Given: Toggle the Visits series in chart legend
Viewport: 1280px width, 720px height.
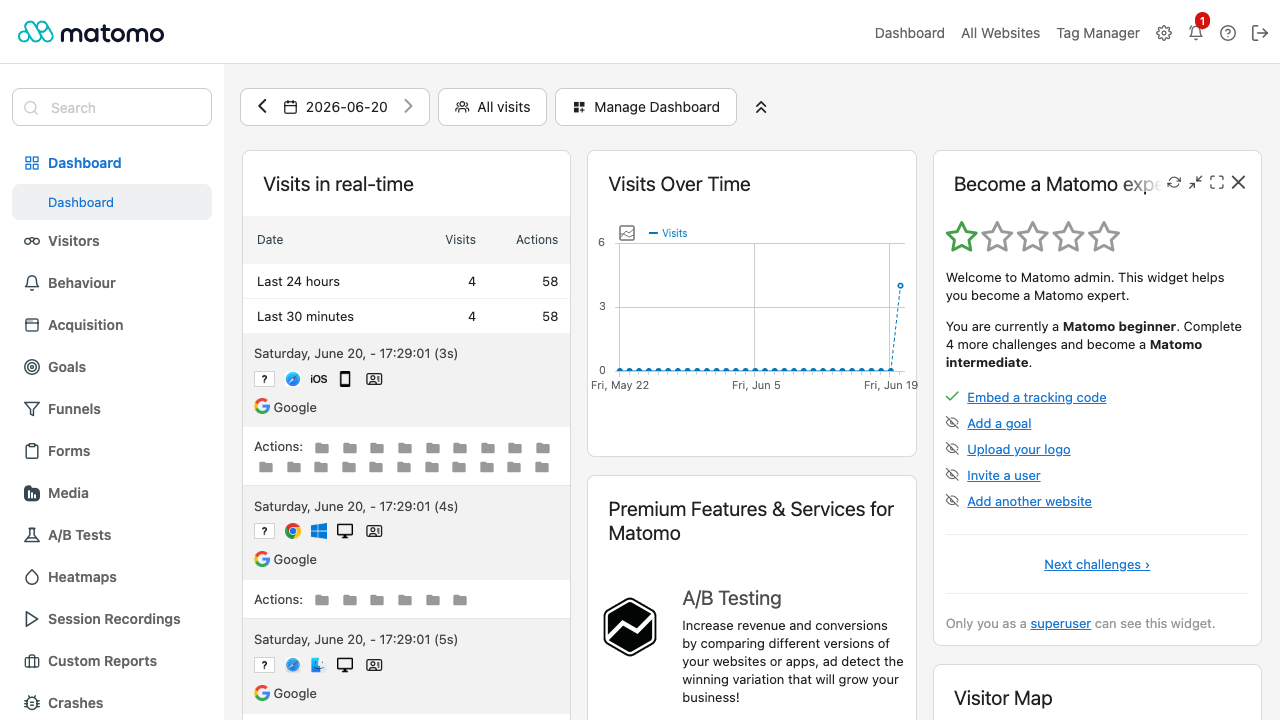Looking at the screenshot, I should click(668, 233).
